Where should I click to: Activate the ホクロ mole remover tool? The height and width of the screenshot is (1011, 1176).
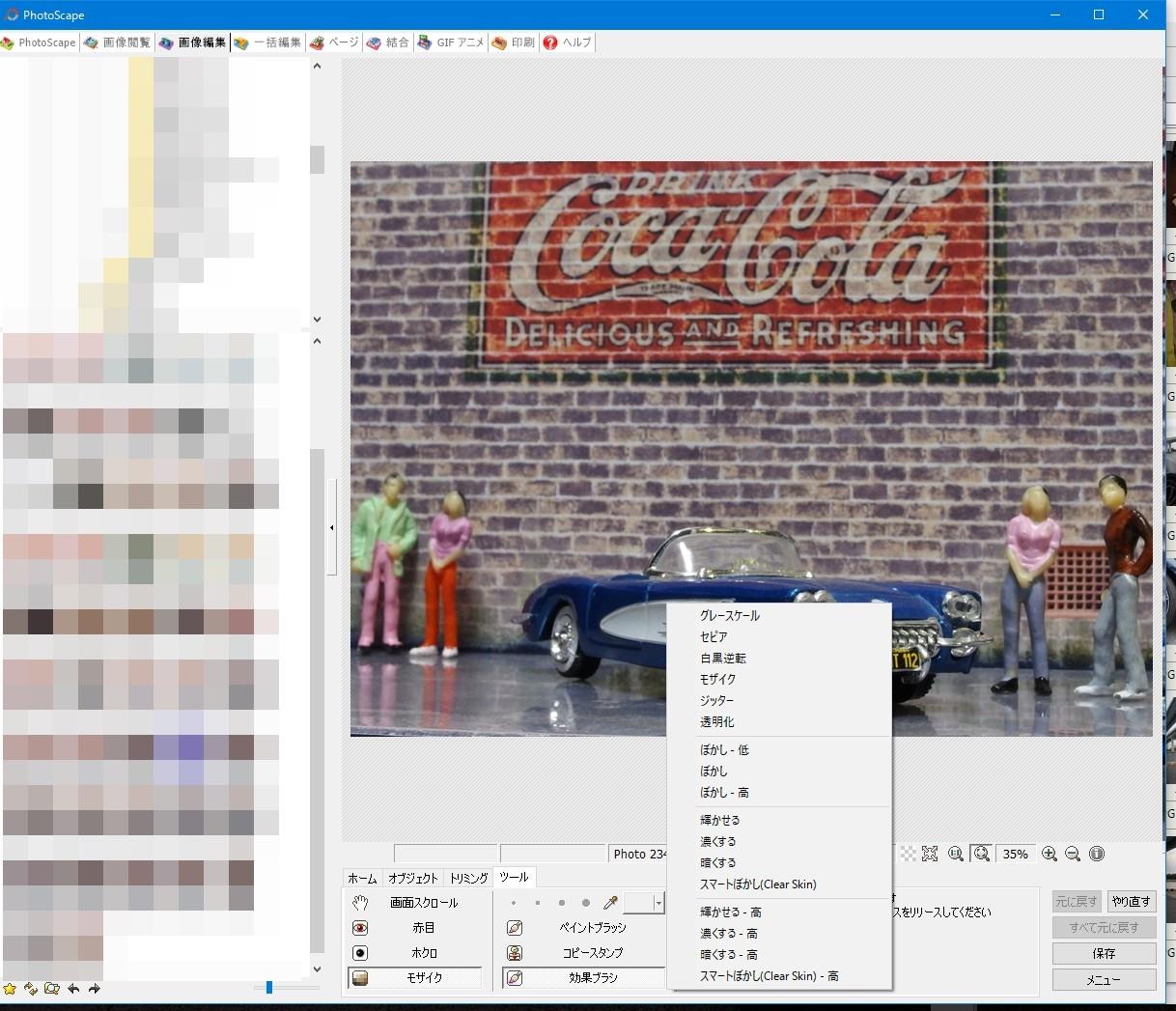coord(415,953)
